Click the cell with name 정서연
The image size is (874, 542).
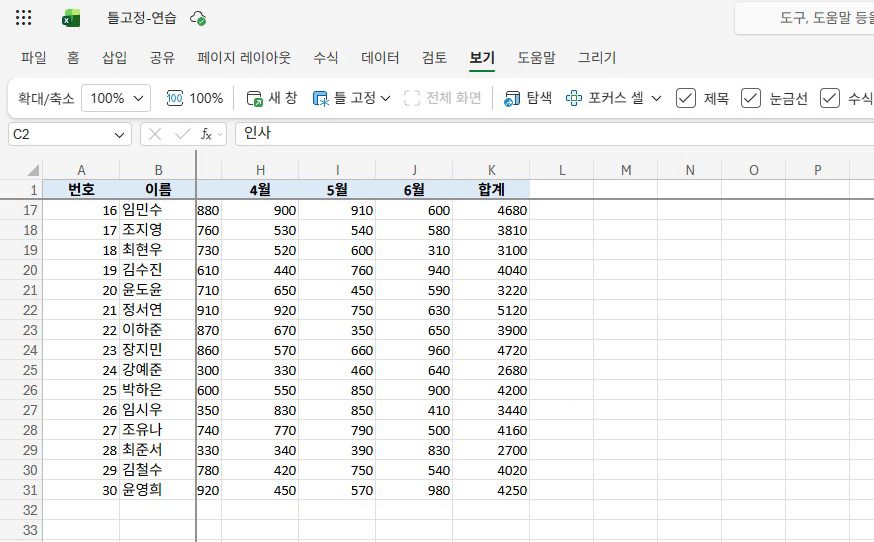158,310
